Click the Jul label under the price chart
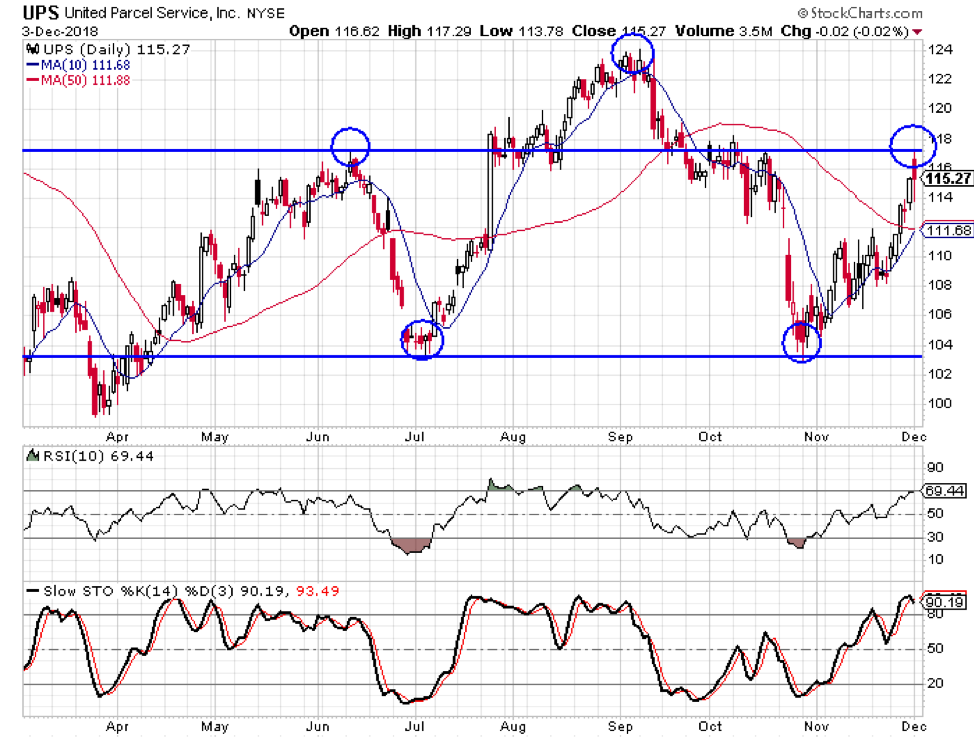The width and height of the screenshot is (974, 737). pos(414,437)
